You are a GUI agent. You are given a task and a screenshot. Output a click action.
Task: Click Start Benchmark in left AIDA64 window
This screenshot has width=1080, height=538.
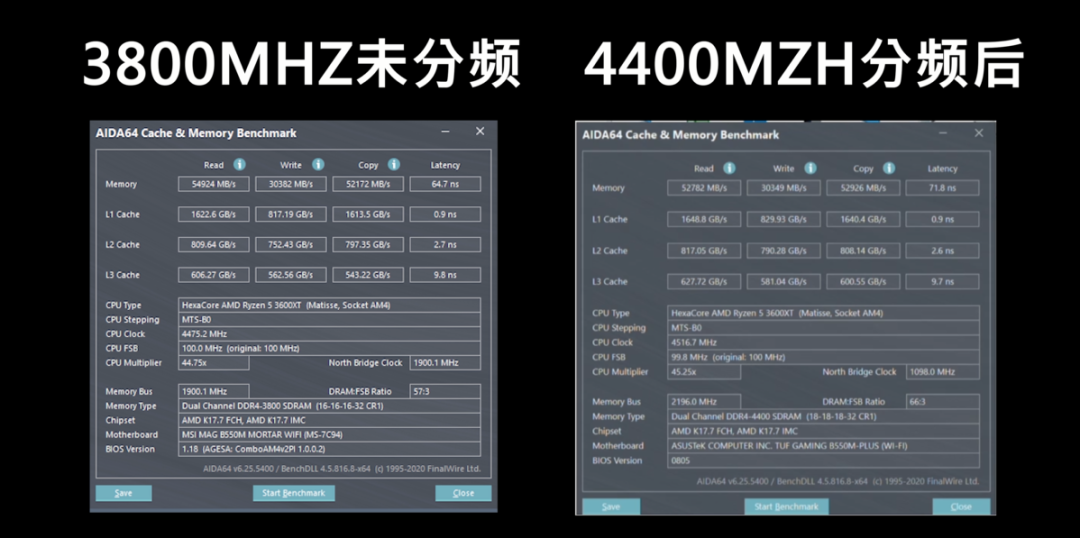pos(293,493)
